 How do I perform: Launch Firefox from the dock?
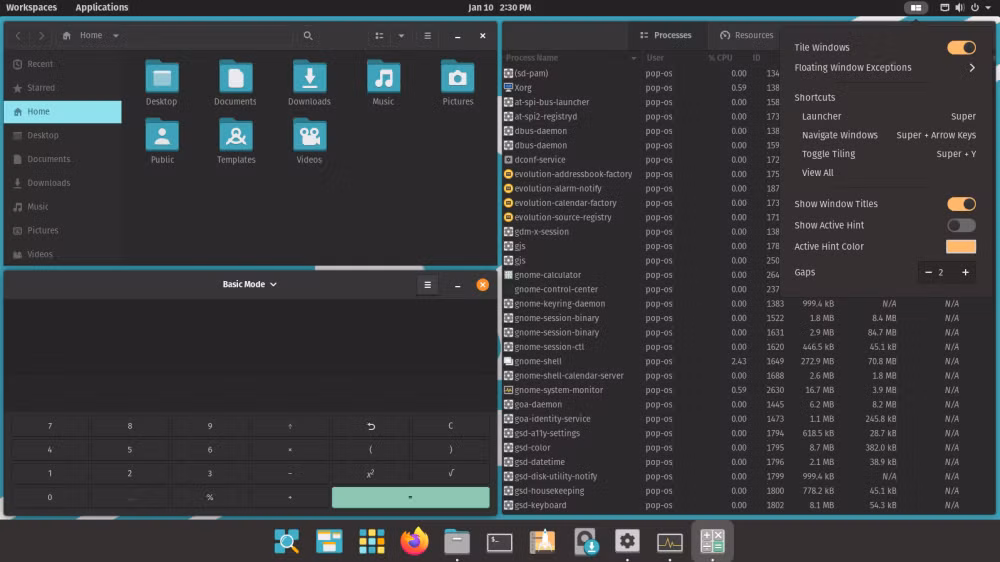coord(415,542)
